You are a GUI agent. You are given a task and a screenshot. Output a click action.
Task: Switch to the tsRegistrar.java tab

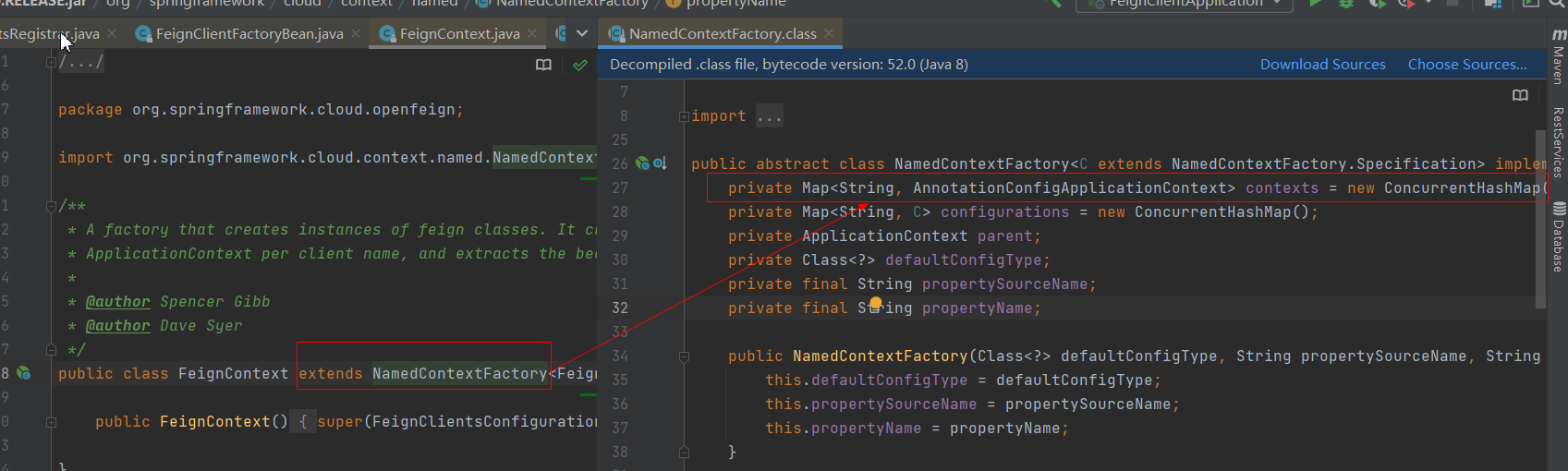coord(50,33)
